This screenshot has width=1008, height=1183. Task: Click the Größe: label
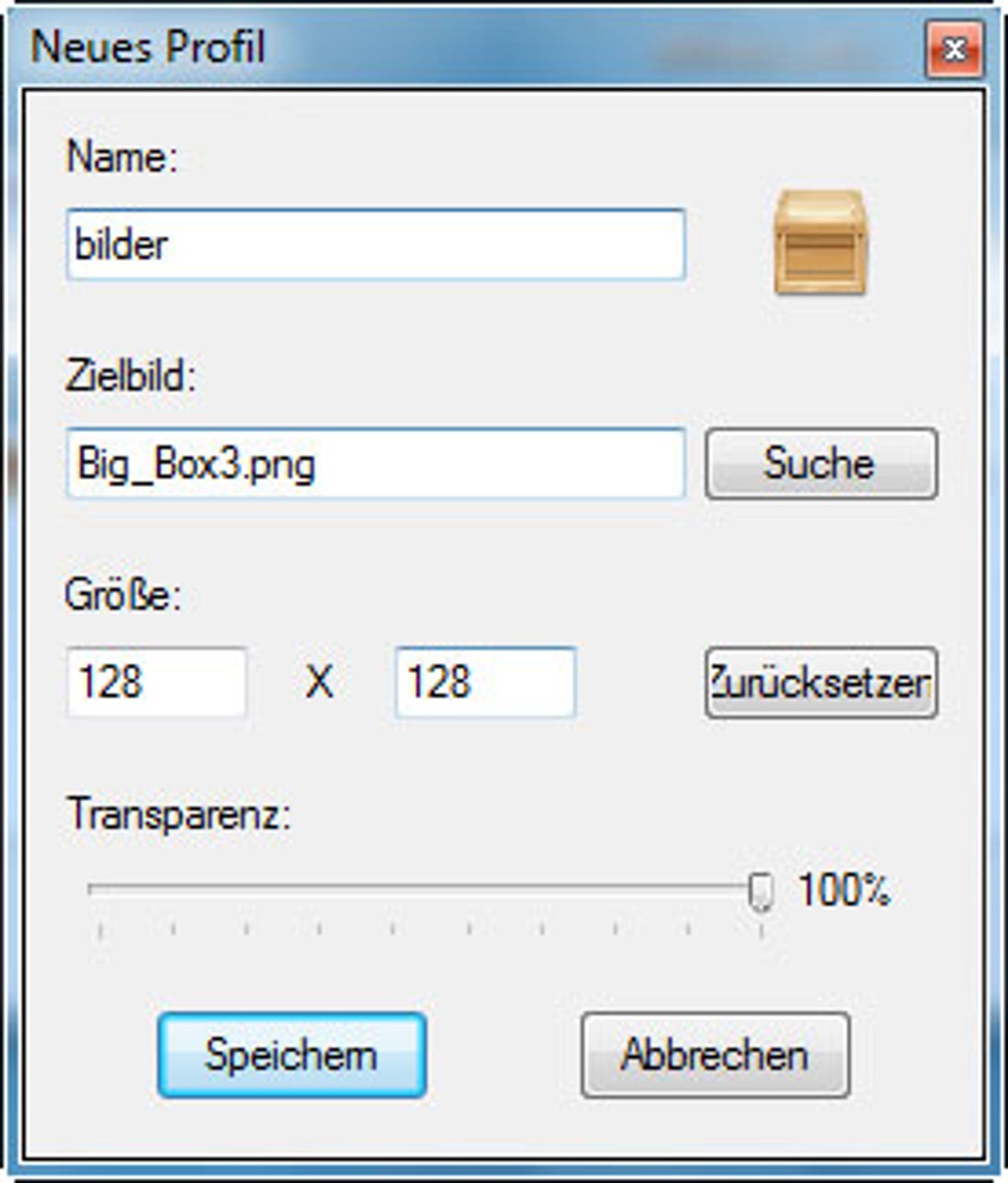(x=124, y=596)
